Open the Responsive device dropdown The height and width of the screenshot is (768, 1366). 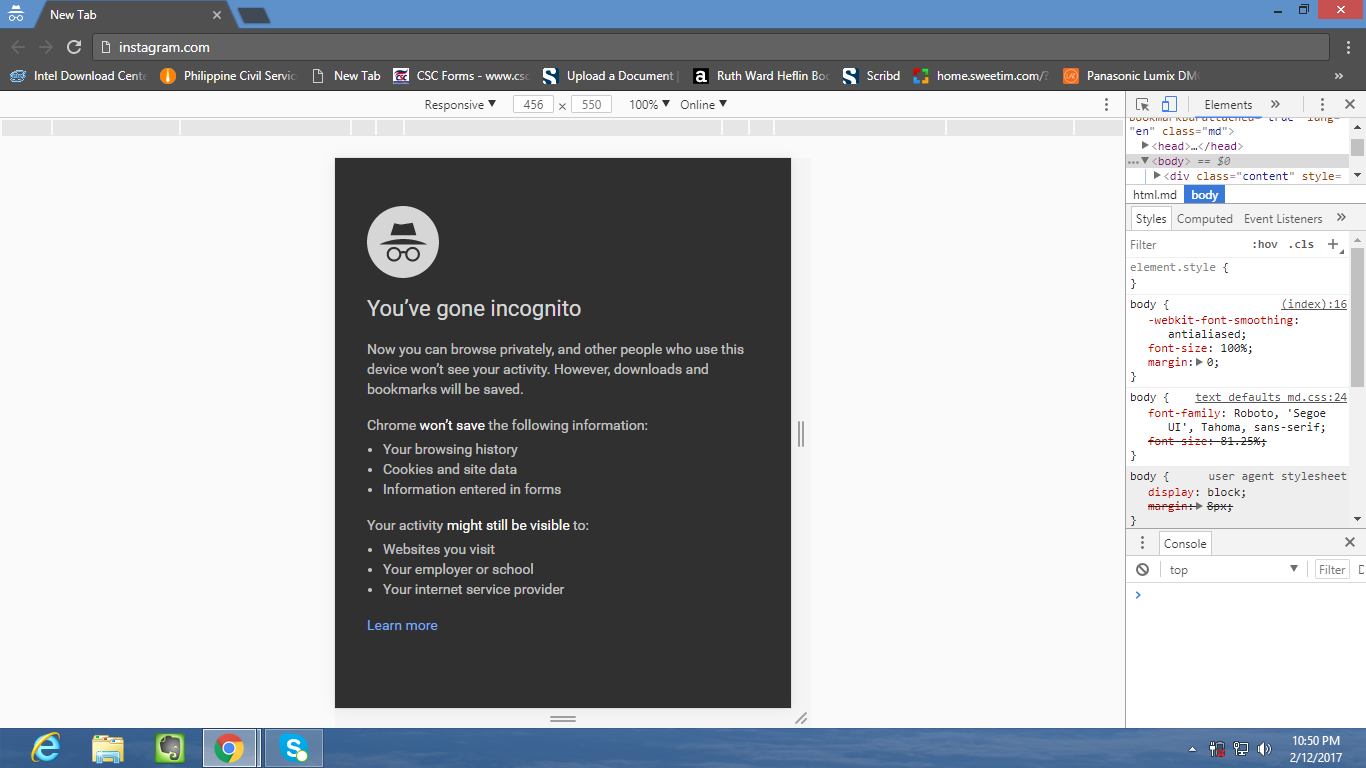tap(460, 104)
